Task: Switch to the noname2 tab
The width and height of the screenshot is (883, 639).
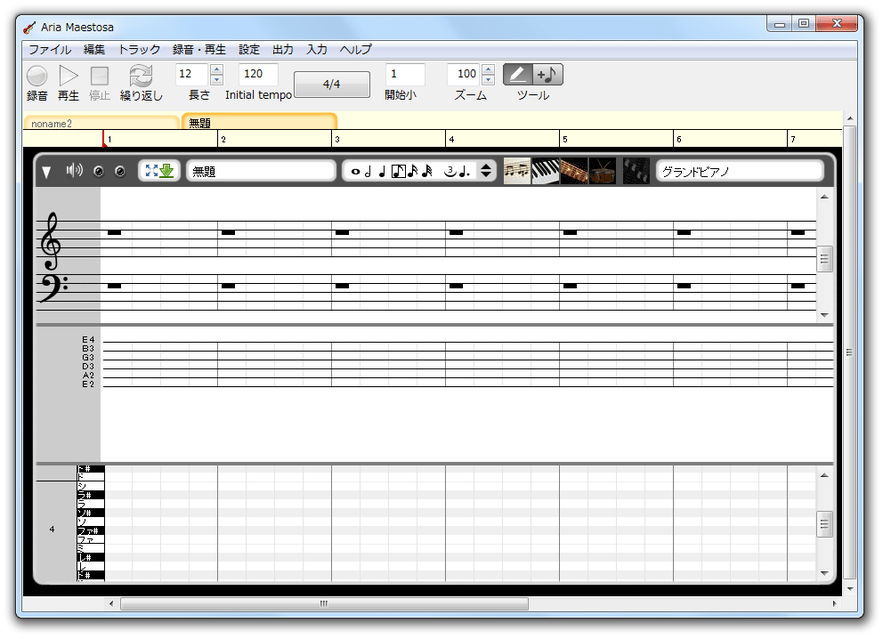Action: [x=101, y=123]
